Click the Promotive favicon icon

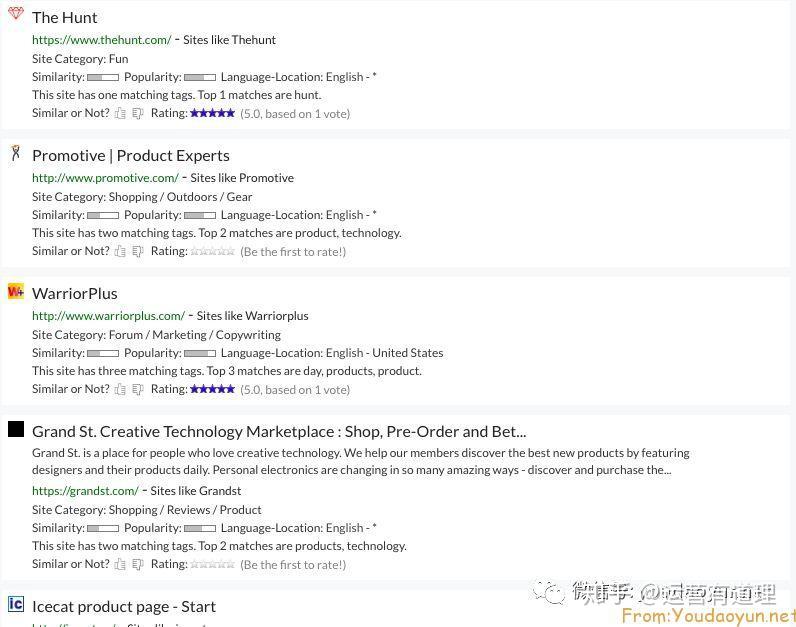point(16,152)
